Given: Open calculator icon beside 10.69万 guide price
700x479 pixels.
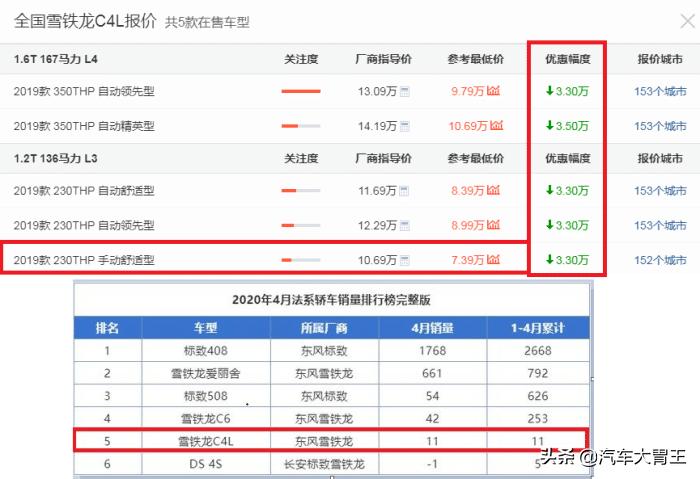Looking at the screenshot, I should [x=404, y=260].
